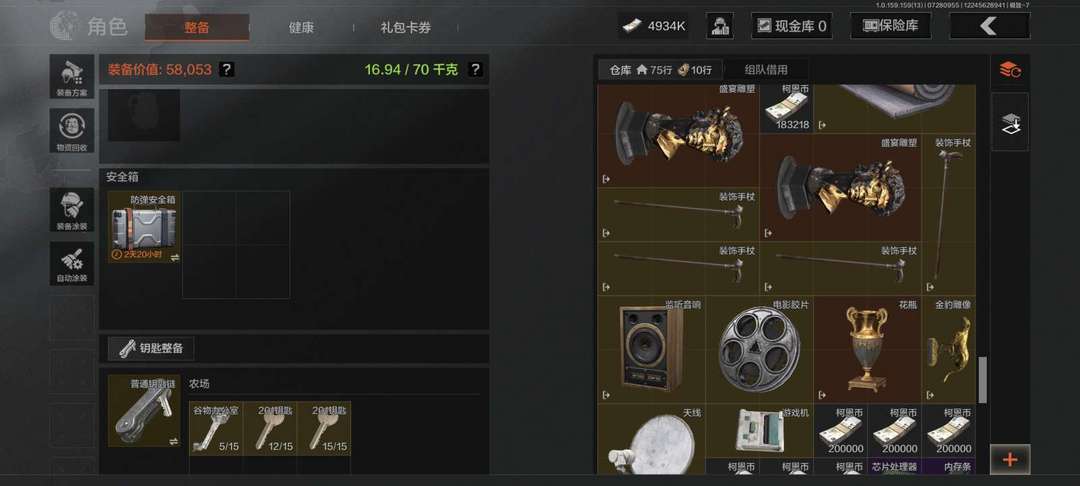Toggle the swap arrows on 防弹安全箱
Viewport: 1080px width, 486px height.
click(x=175, y=257)
